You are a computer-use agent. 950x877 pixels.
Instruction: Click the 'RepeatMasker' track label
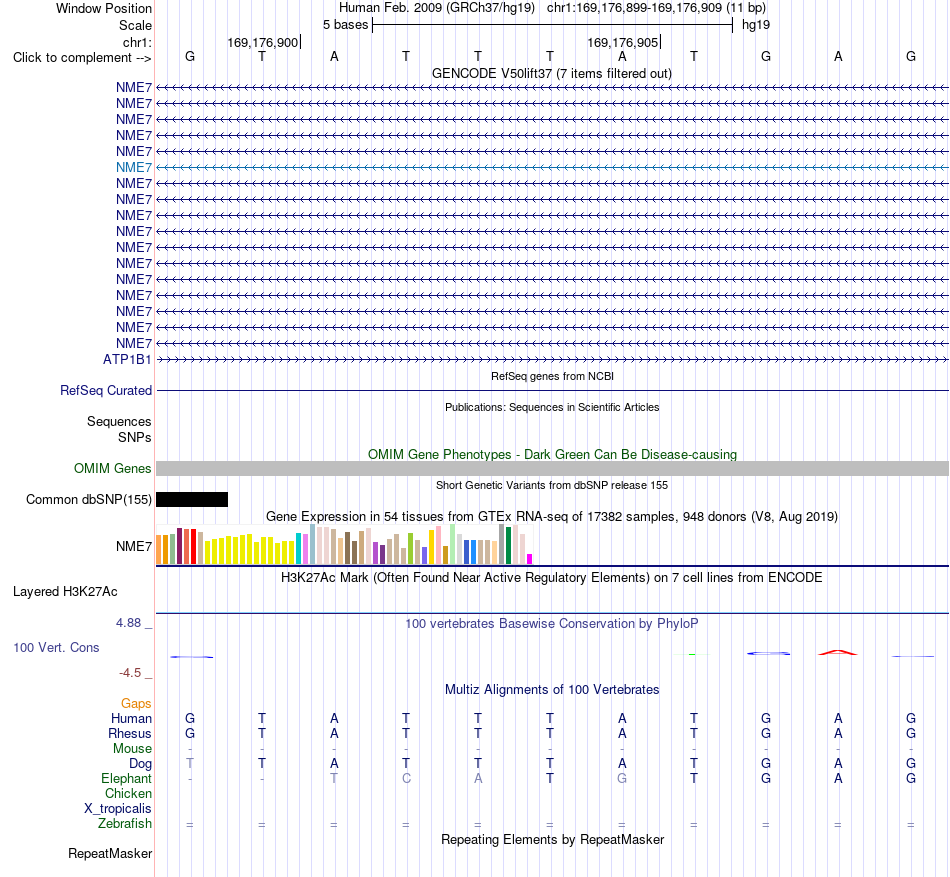pos(110,853)
